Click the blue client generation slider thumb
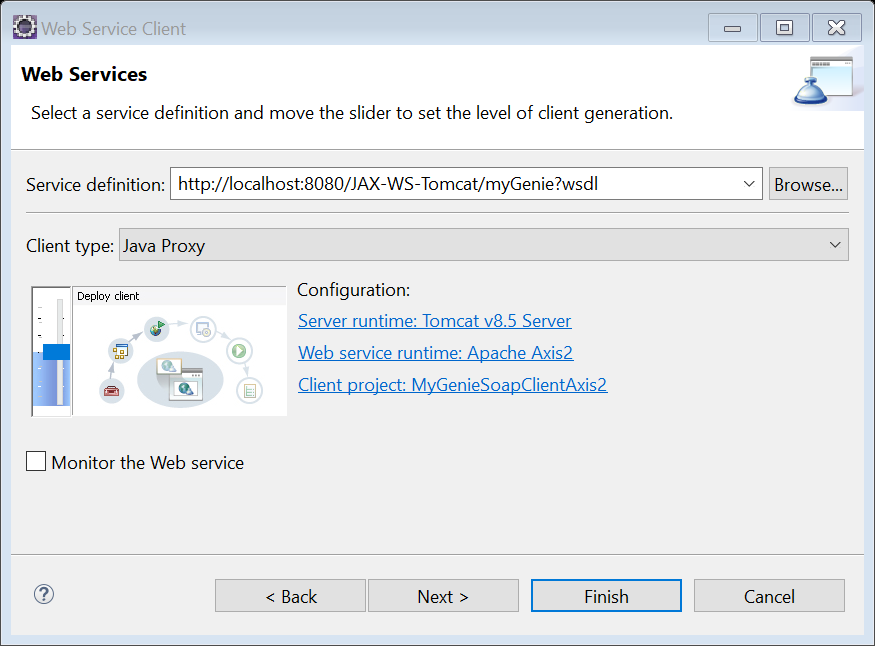 click(x=56, y=351)
